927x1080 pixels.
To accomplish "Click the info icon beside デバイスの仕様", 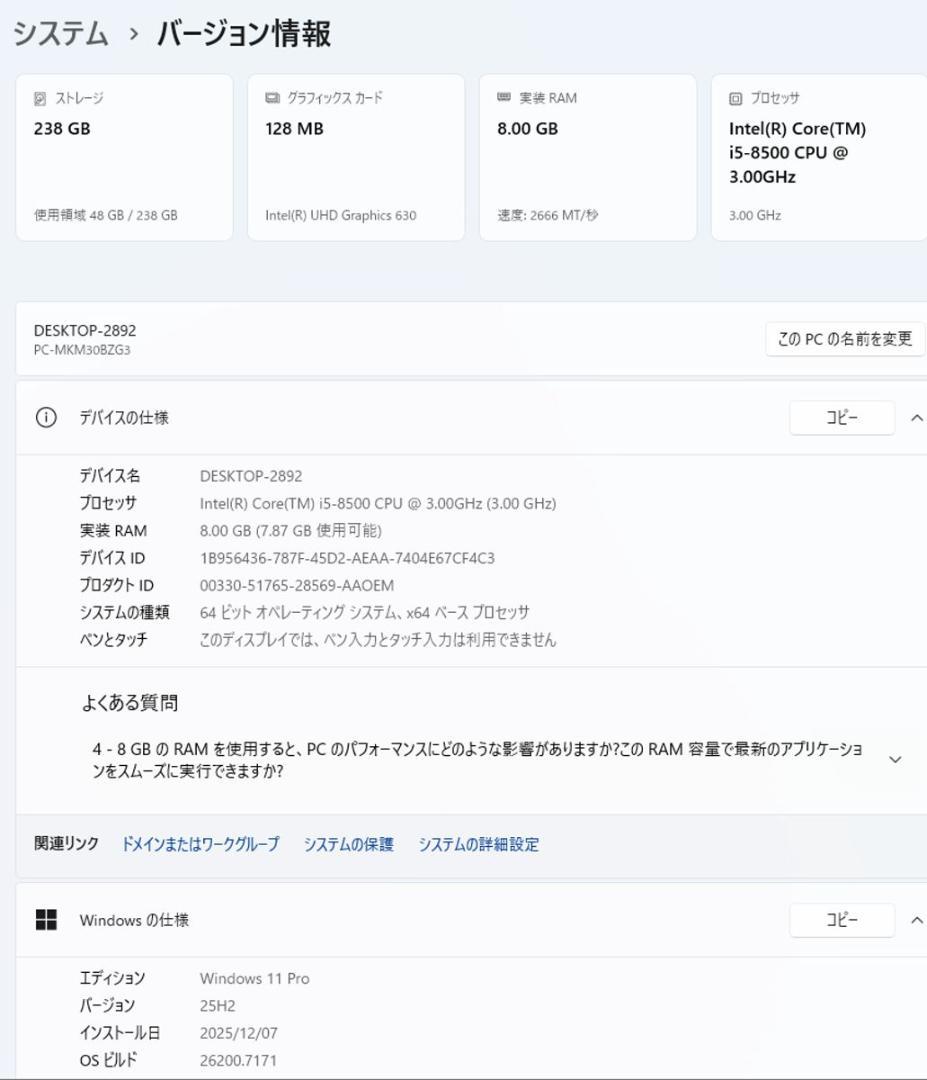I will click(x=46, y=417).
